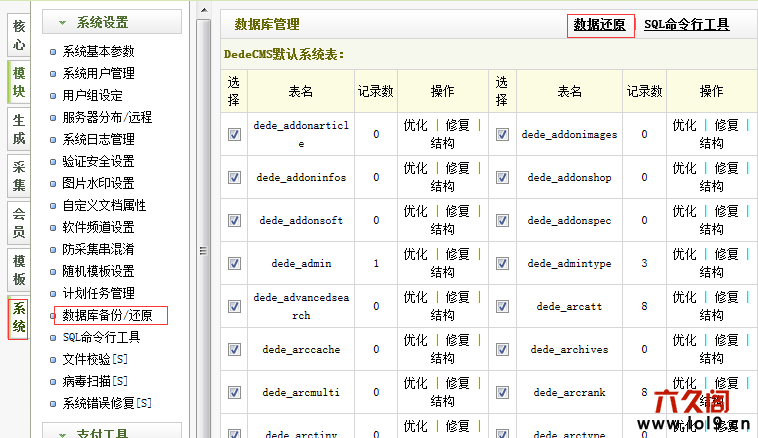
Task: Click 优化 for dede_arccache
Action: pos(416,341)
